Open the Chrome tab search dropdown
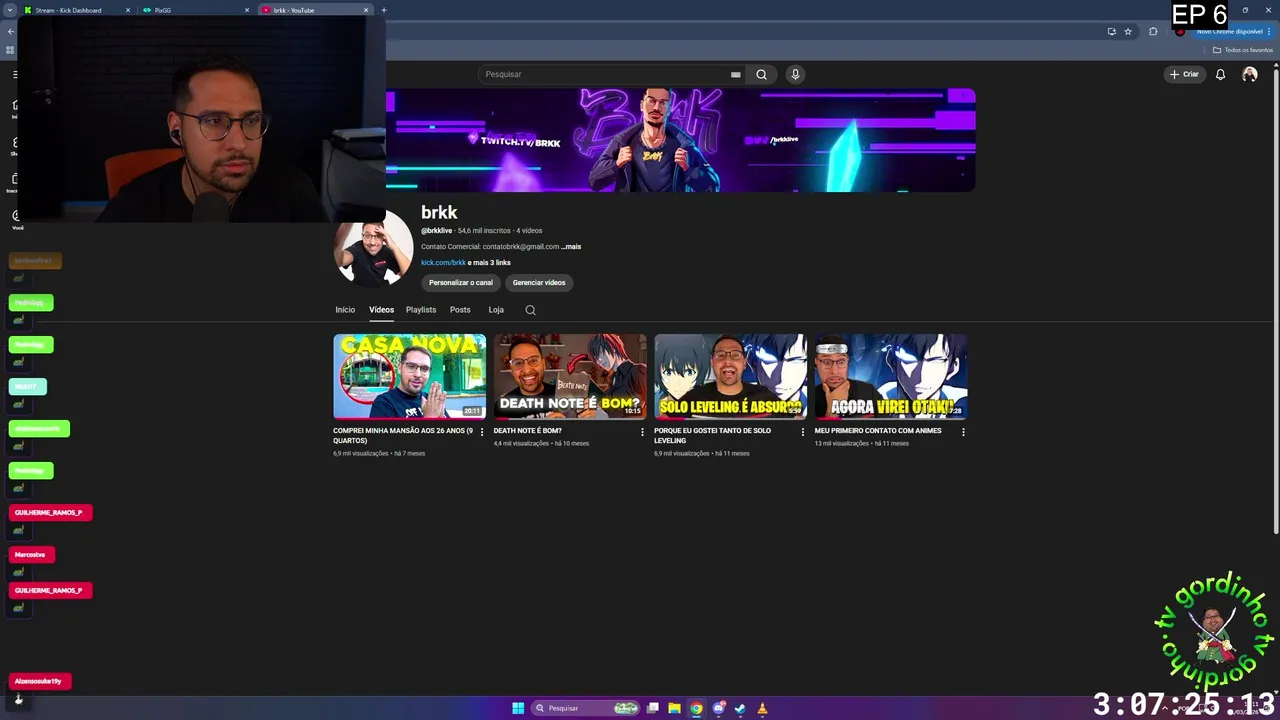The image size is (1280, 720). (x=9, y=10)
